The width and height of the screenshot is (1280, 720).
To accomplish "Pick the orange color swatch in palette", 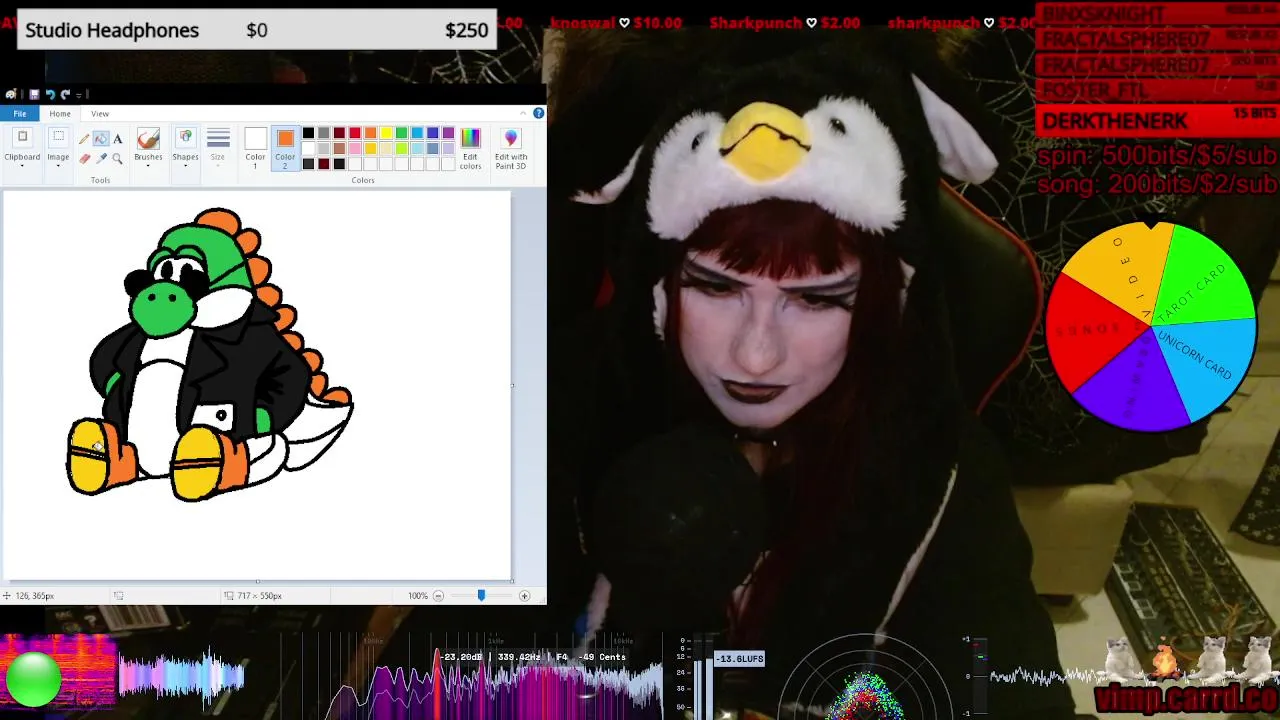I will (370, 133).
